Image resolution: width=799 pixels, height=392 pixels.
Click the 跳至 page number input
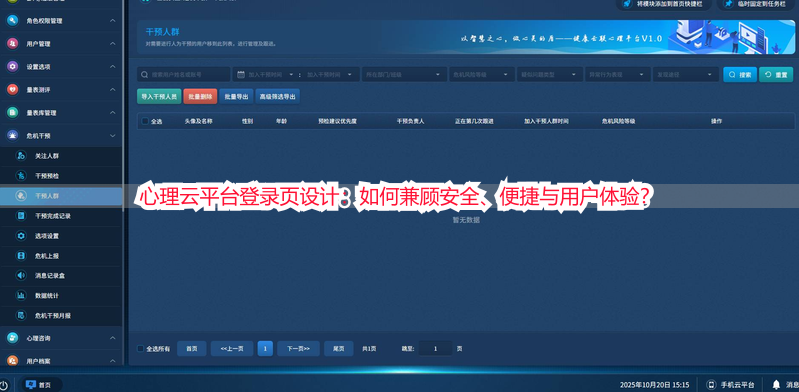point(436,349)
